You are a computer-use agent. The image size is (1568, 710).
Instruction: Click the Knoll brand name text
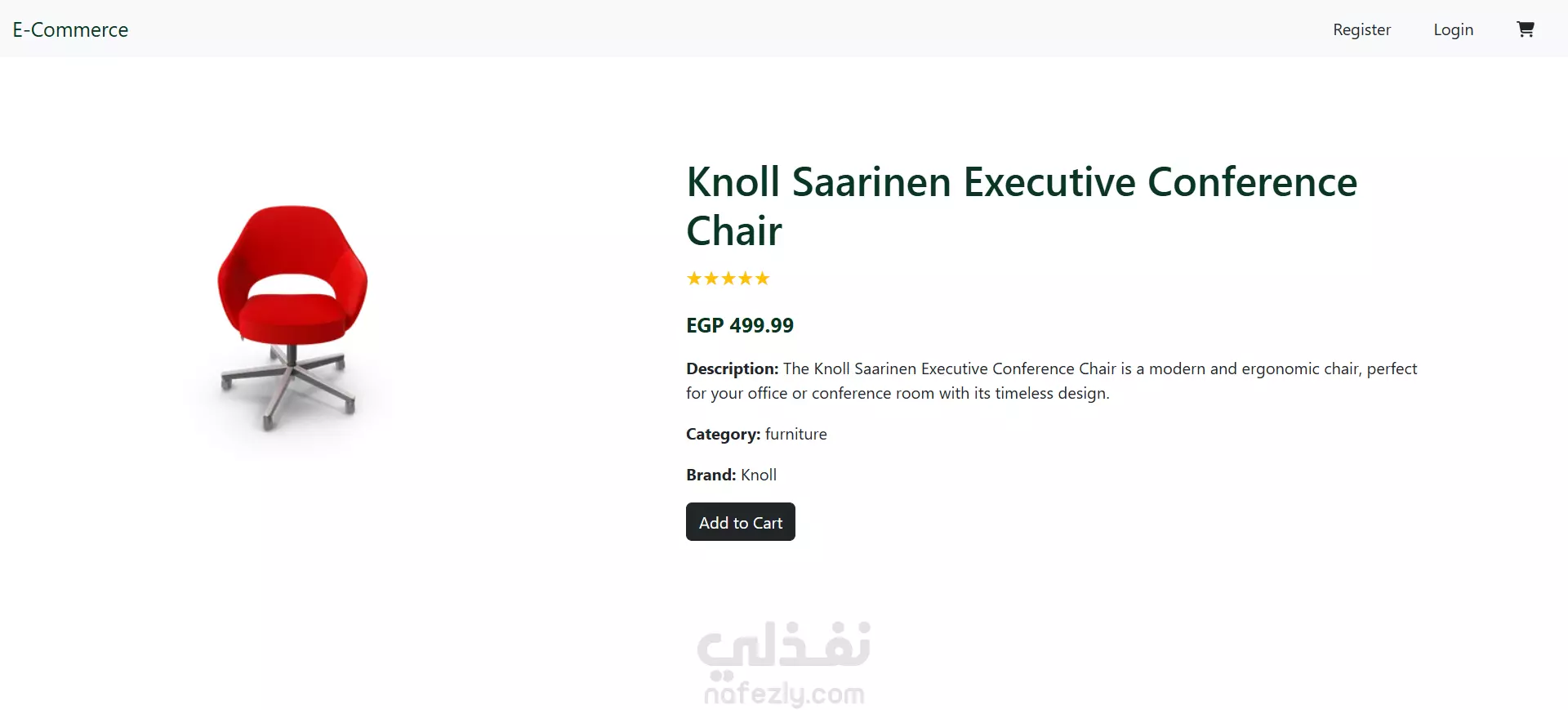point(759,475)
